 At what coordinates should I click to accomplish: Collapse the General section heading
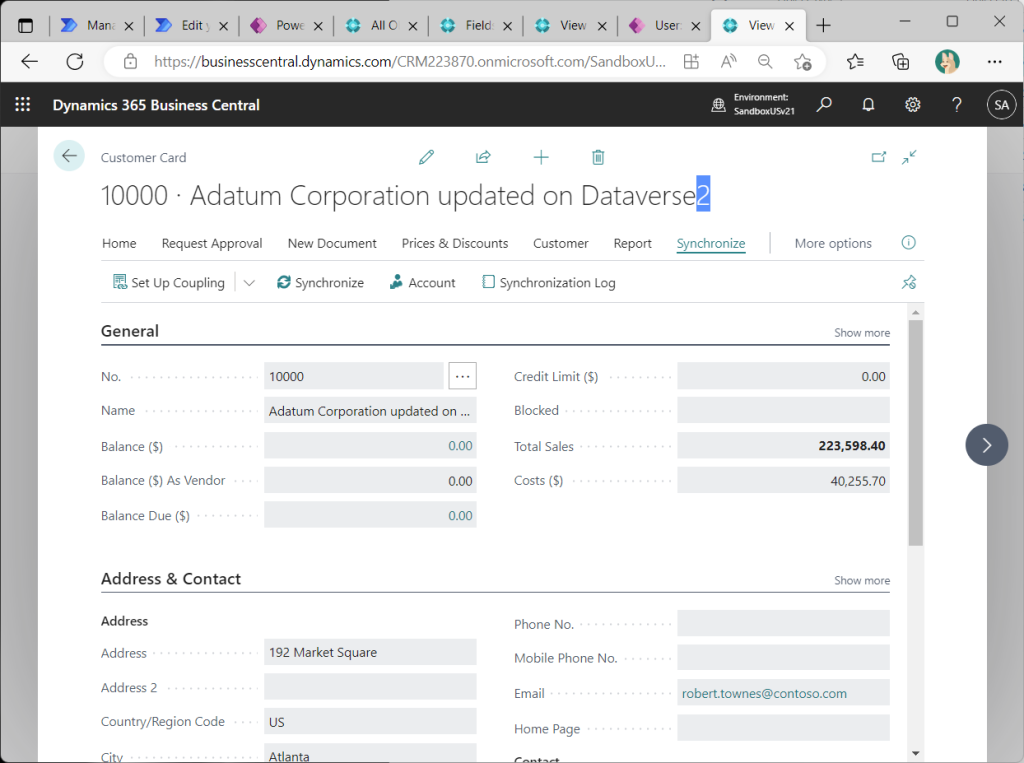(x=129, y=331)
